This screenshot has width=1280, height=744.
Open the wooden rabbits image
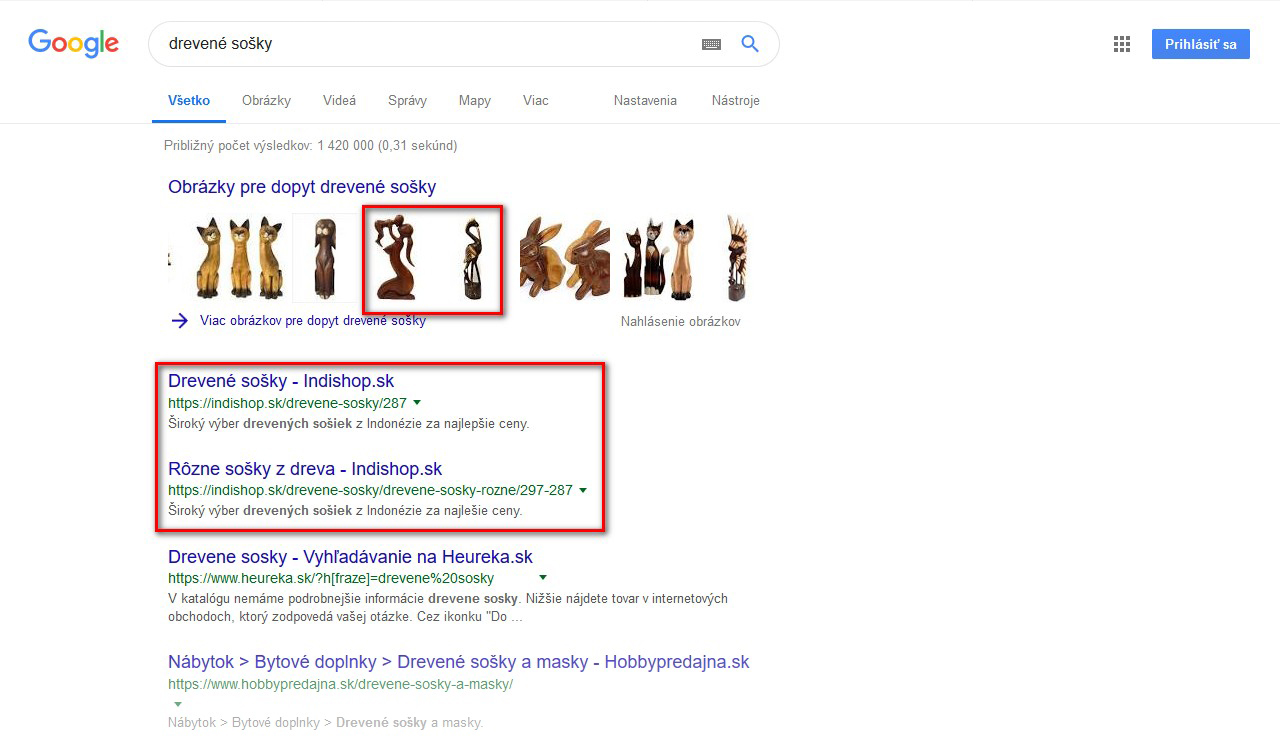[564, 257]
